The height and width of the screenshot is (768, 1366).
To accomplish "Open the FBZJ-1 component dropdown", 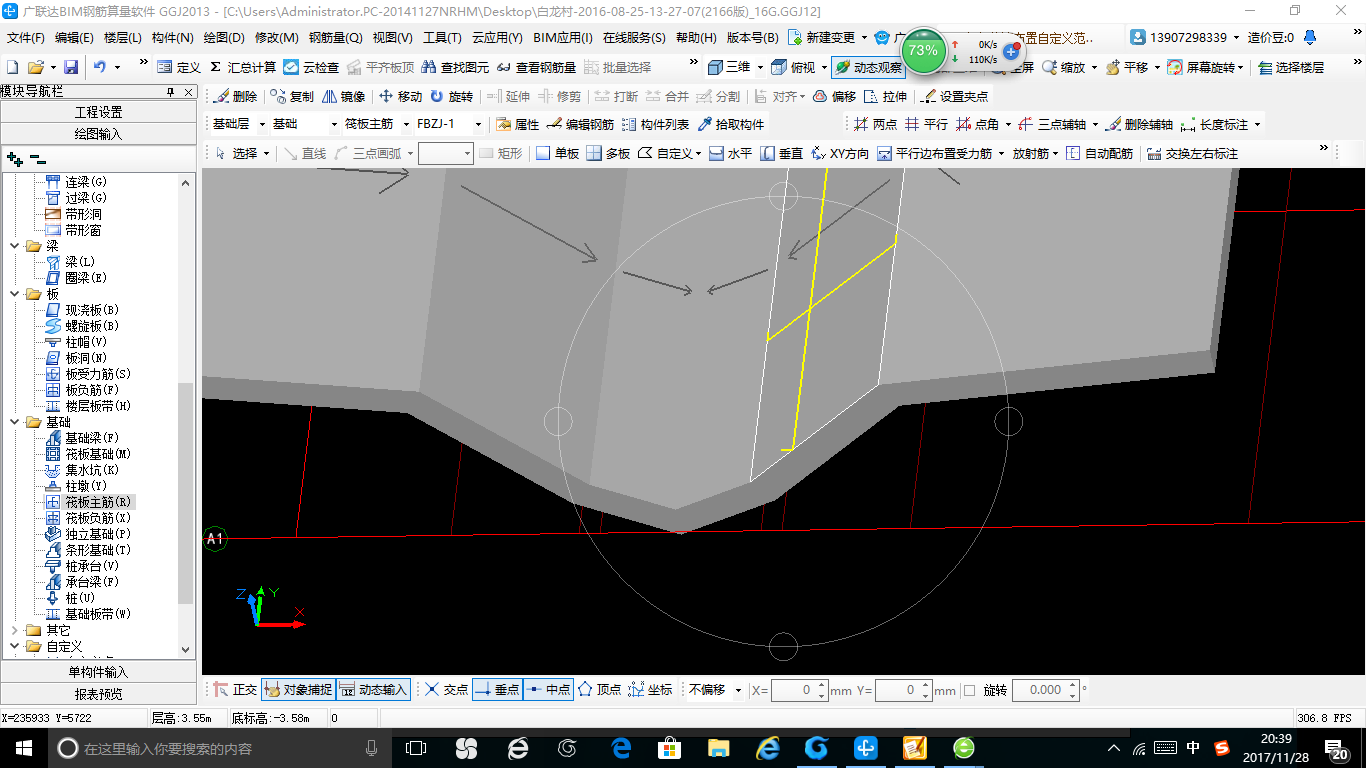I will 479,124.
